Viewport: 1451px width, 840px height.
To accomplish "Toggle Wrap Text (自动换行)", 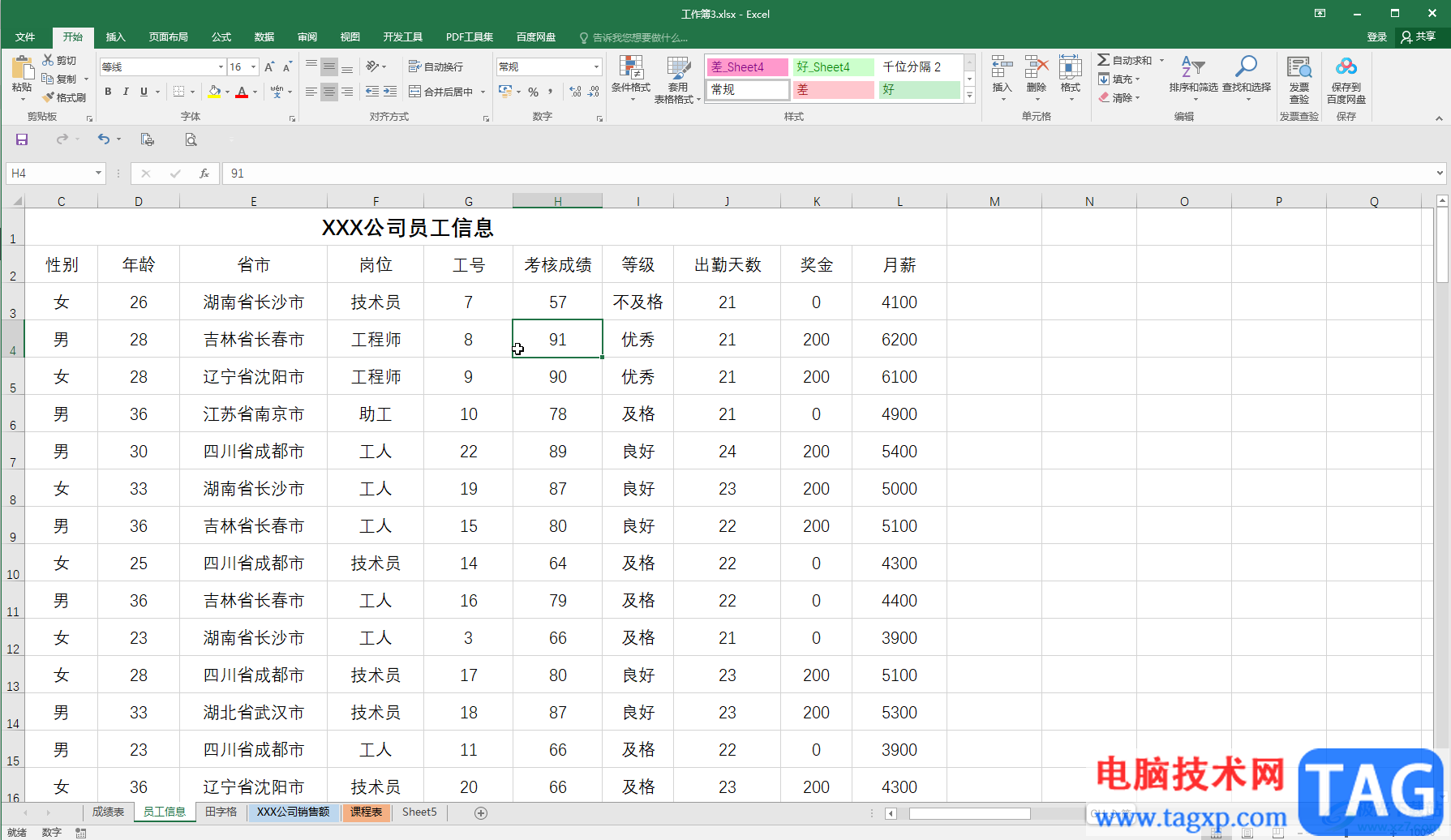I will coord(436,66).
